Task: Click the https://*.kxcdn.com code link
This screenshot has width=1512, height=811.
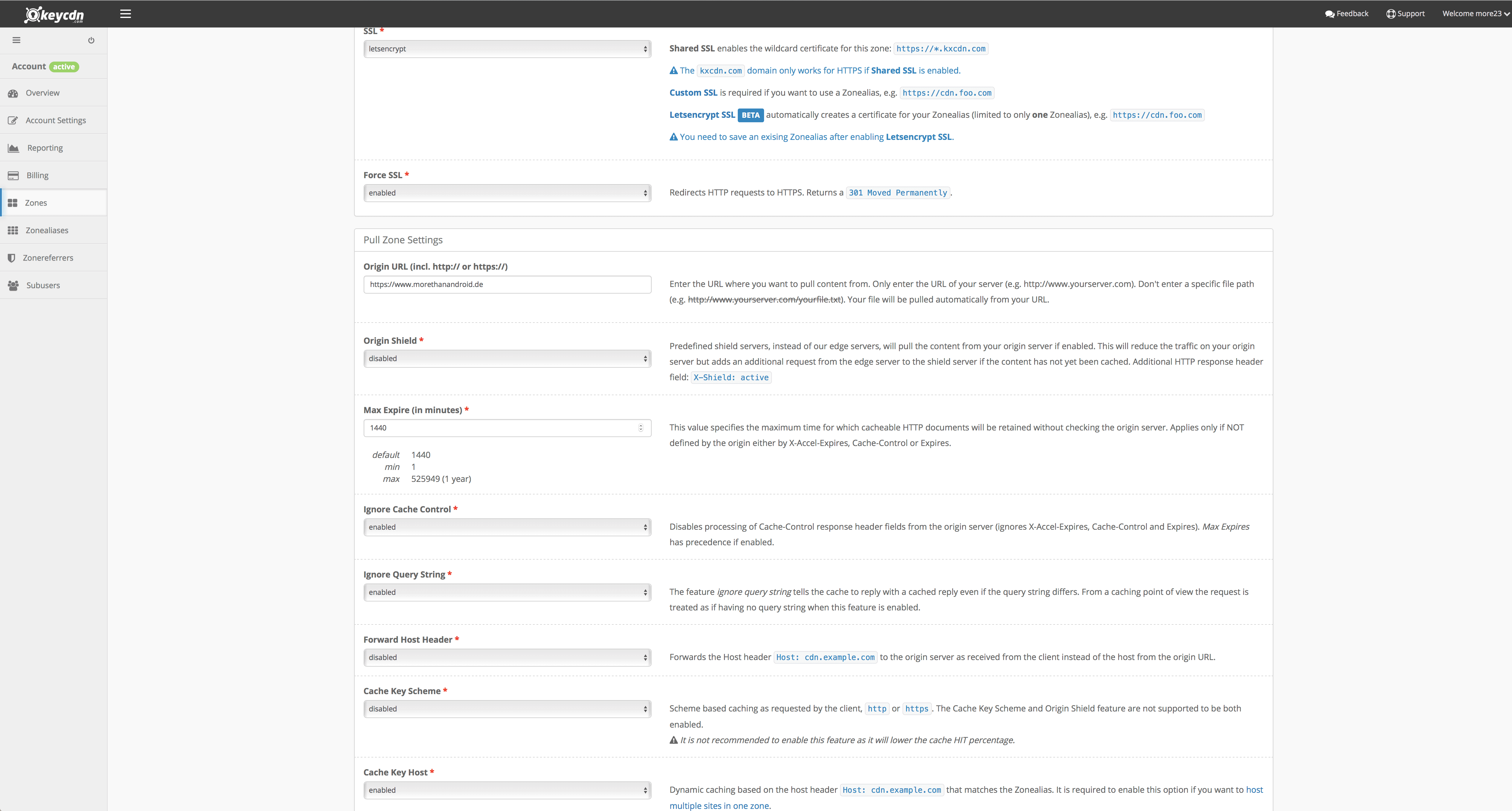Action: [x=941, y=49]
